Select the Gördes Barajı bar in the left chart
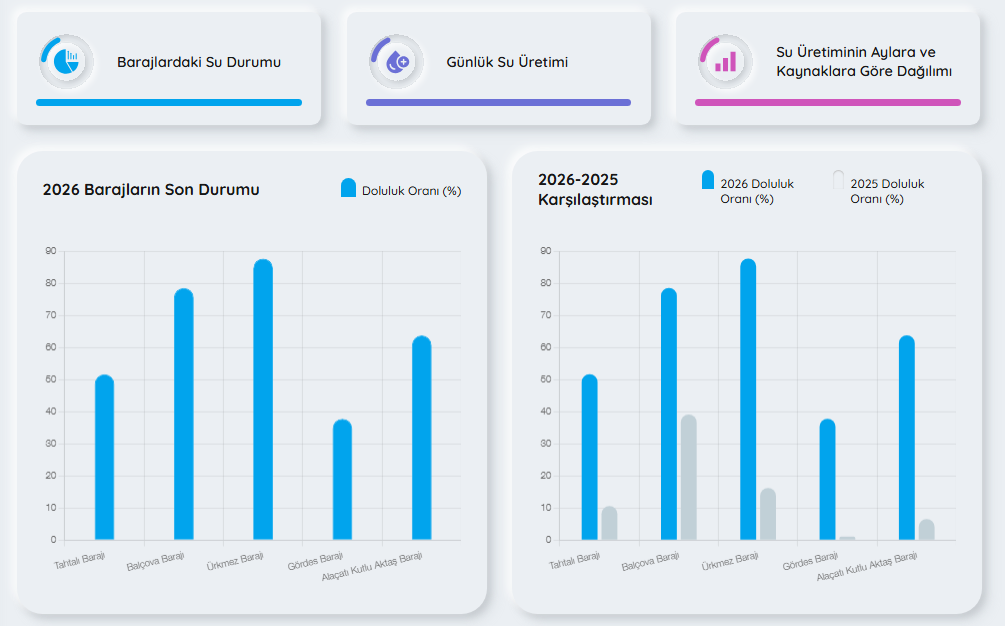Viewport: 1005px width, 626px height. pos(342,480)
